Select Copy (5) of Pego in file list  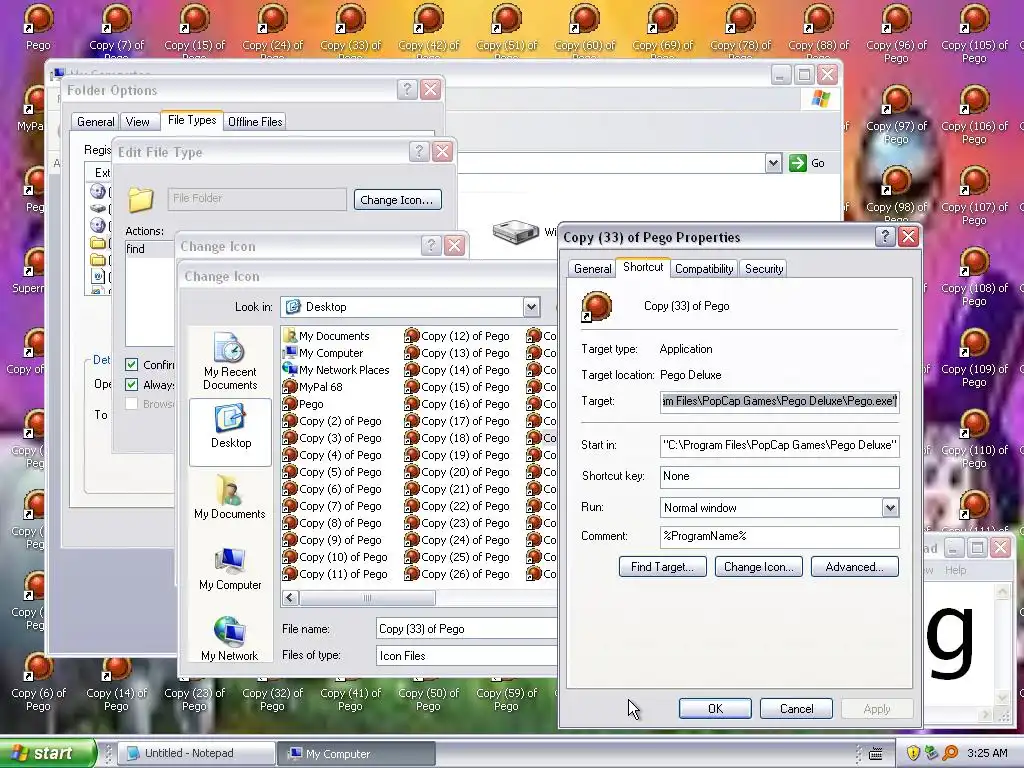332,472
